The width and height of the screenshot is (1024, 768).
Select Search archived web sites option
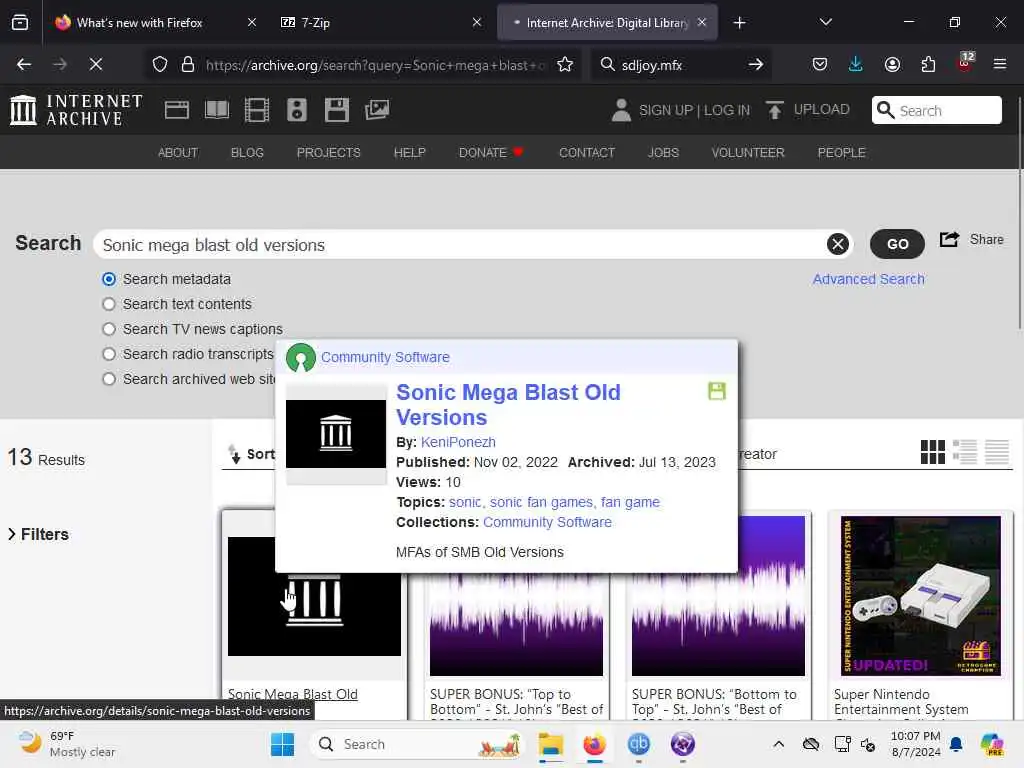pos(109,379)
